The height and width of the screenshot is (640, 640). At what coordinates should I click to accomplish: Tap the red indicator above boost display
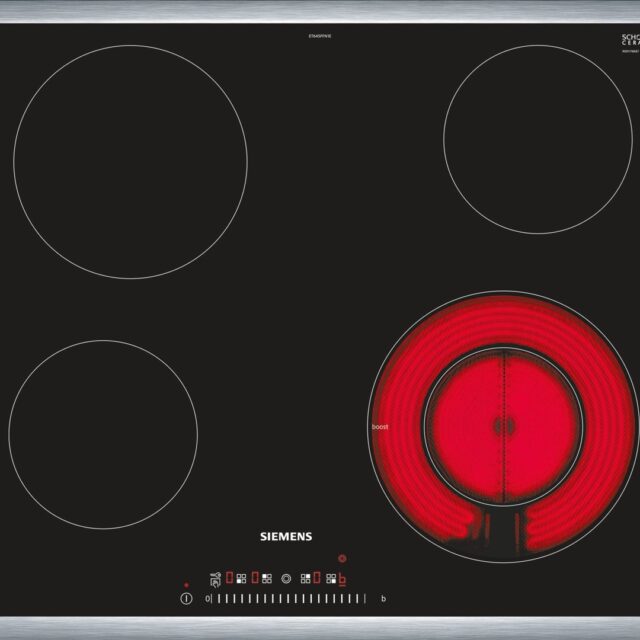coord(341,559)
